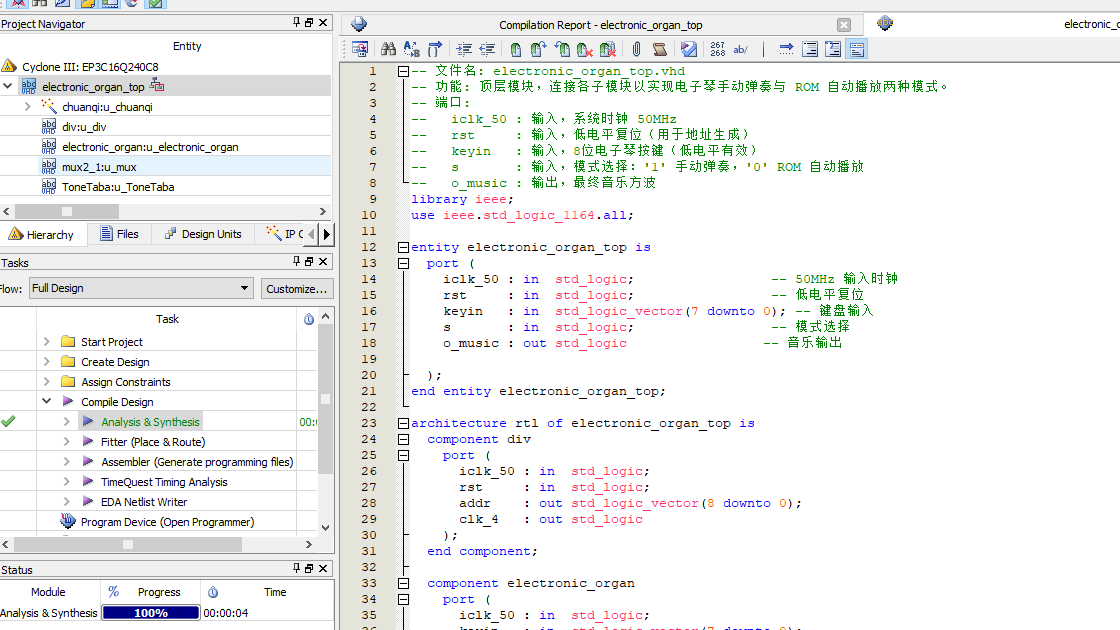Click Program Device (Open Programmer) task
The height and width of the screenshot is (630, 1120).
tap(167, 522)
